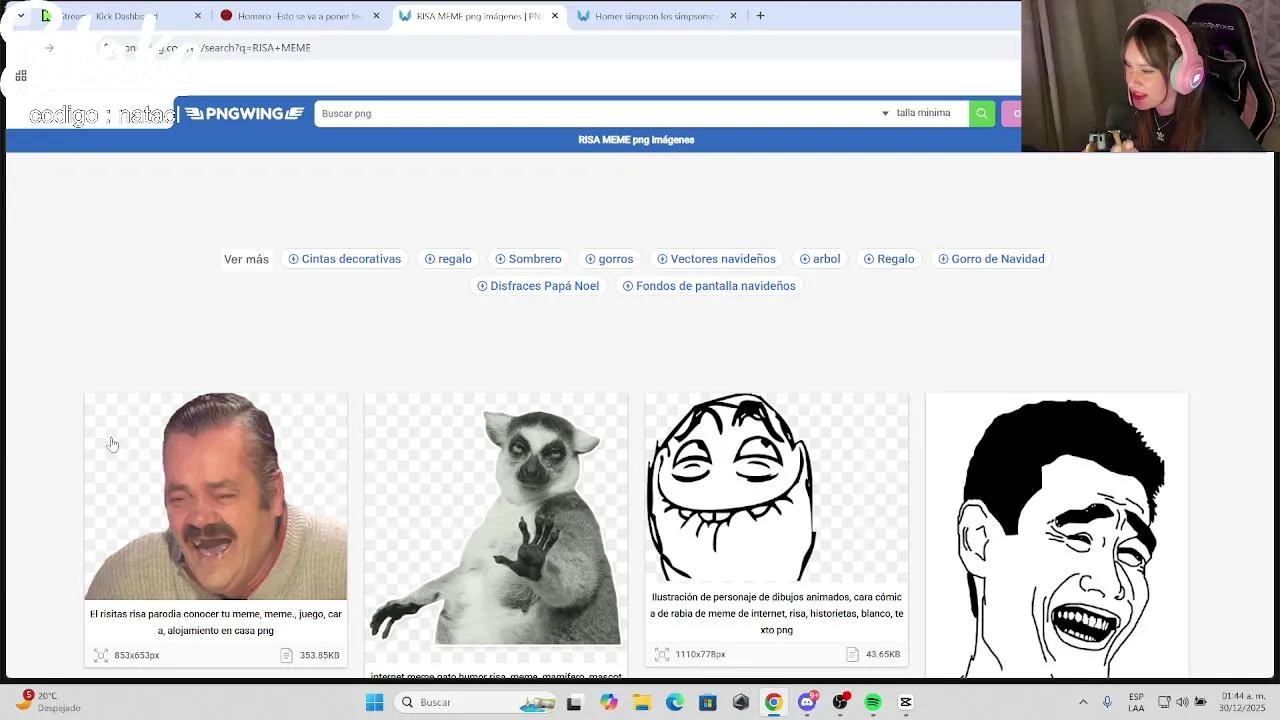1280x720 pixels.
Task: Select the RISA MEME png imágenes tab
Action: click(x=478, y=16)
